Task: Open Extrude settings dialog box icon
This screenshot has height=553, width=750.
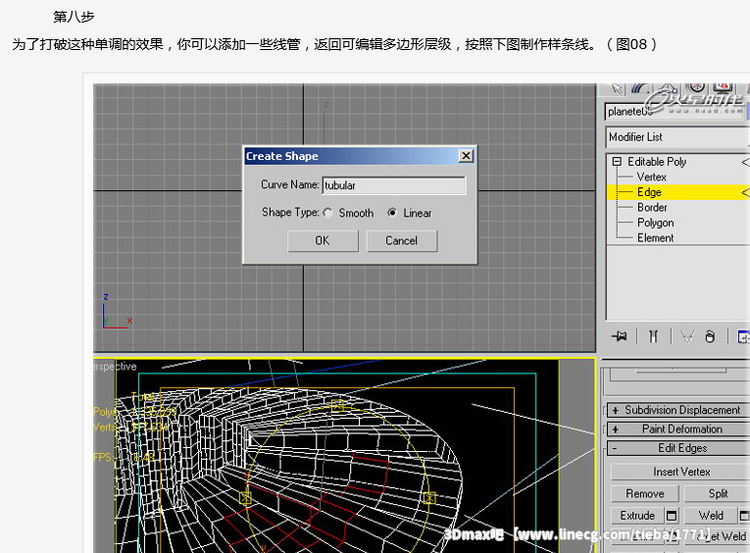Action: 672,516
